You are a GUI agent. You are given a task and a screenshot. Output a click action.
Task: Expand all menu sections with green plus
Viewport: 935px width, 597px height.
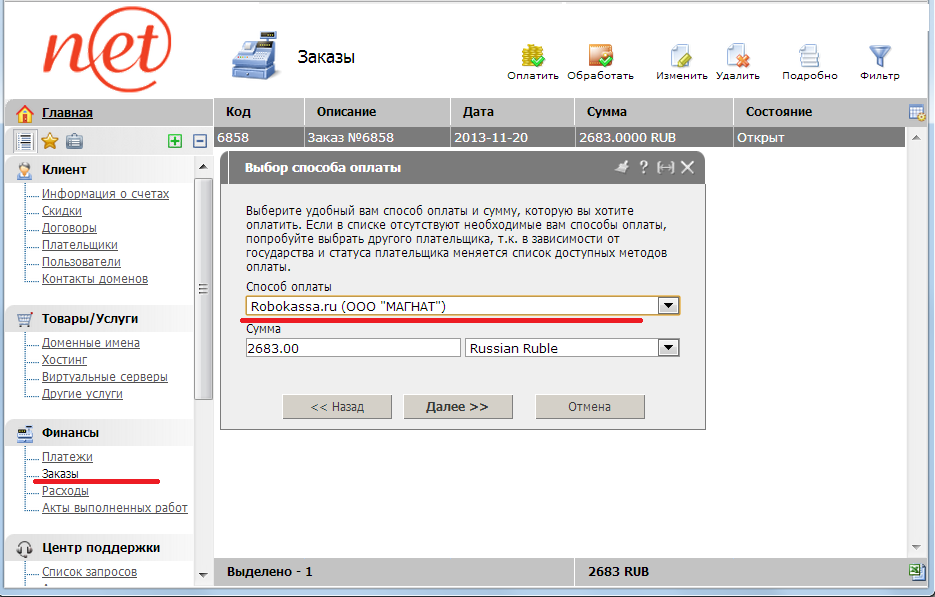(x=175, y=142)
